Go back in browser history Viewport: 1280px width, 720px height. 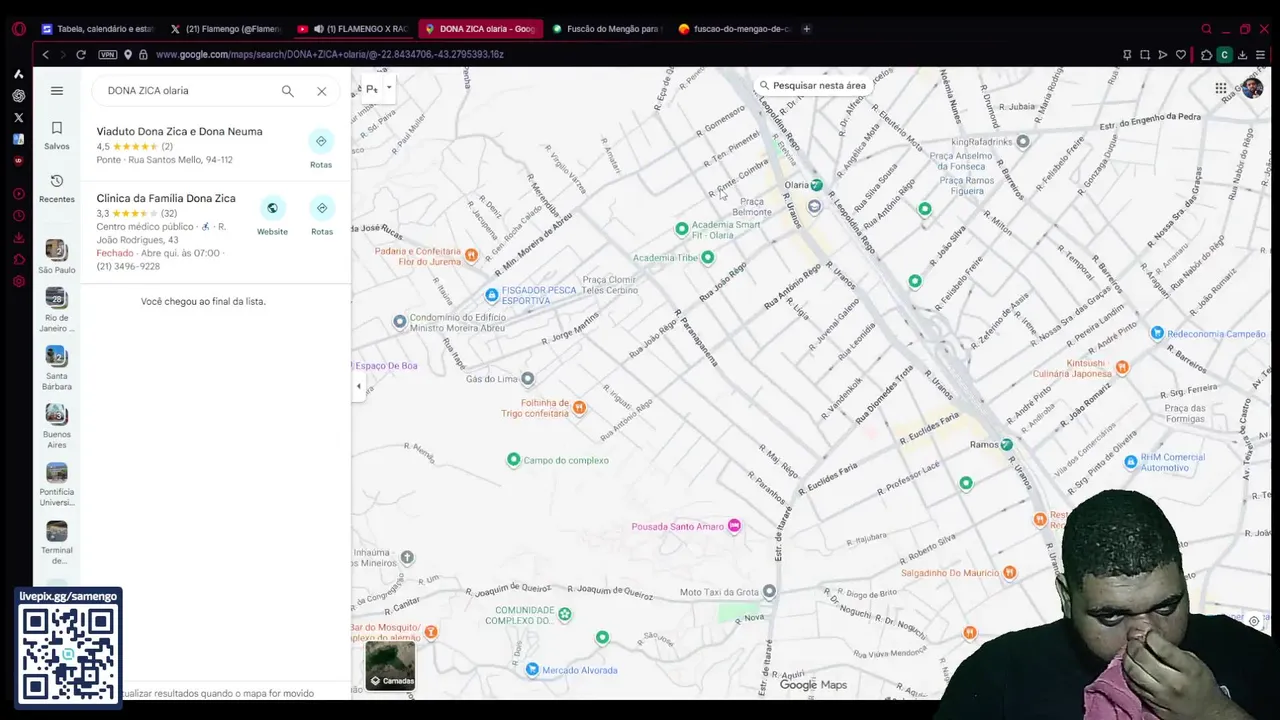click(45, 55)
